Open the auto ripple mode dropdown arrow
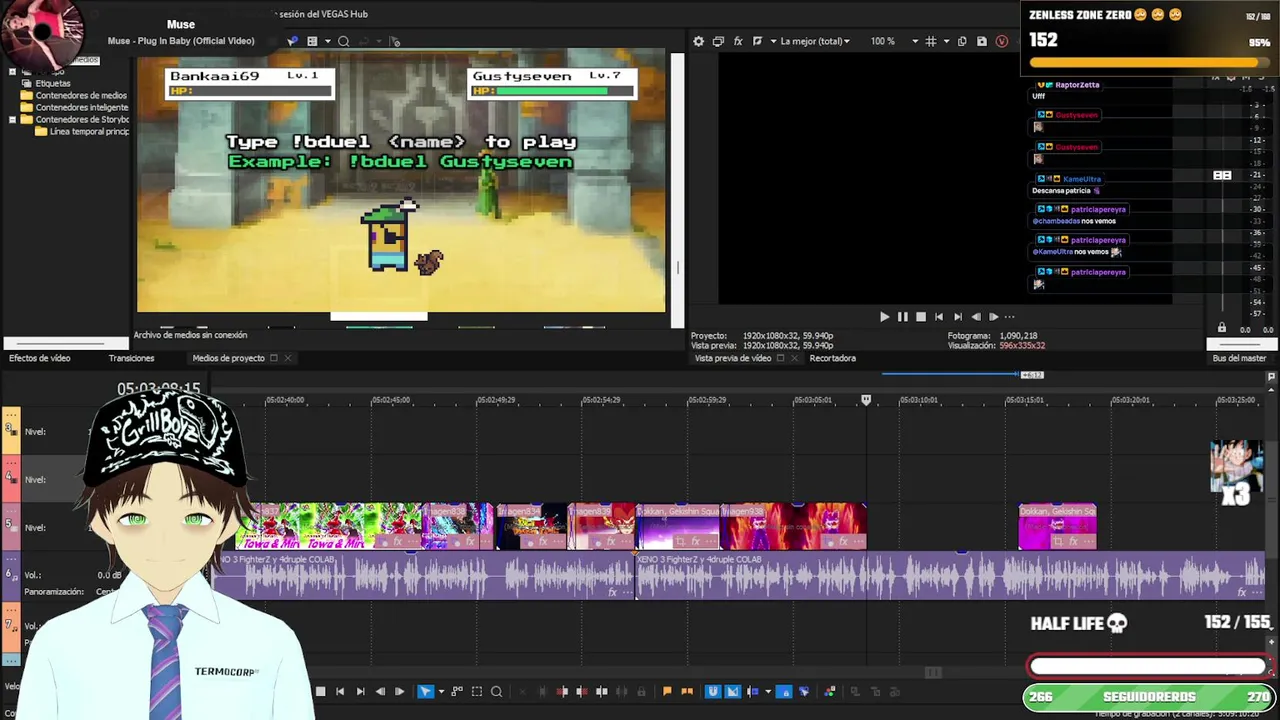This screenshot has height=720, width=1280. click(x=768, y=691)
